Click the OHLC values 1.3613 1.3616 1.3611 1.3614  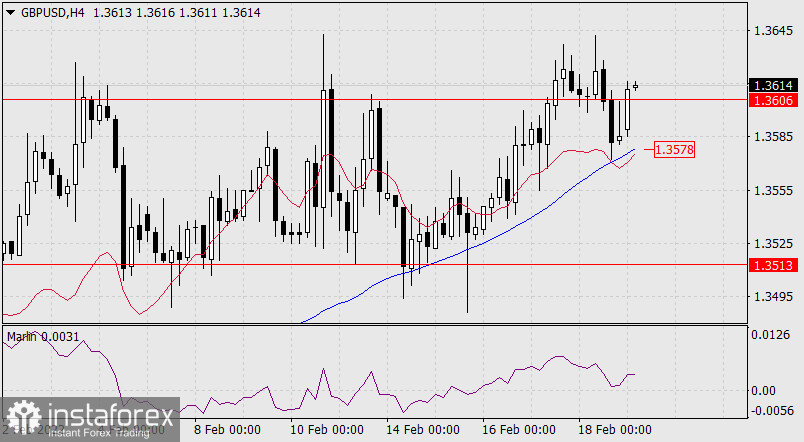tap(177, 12)
